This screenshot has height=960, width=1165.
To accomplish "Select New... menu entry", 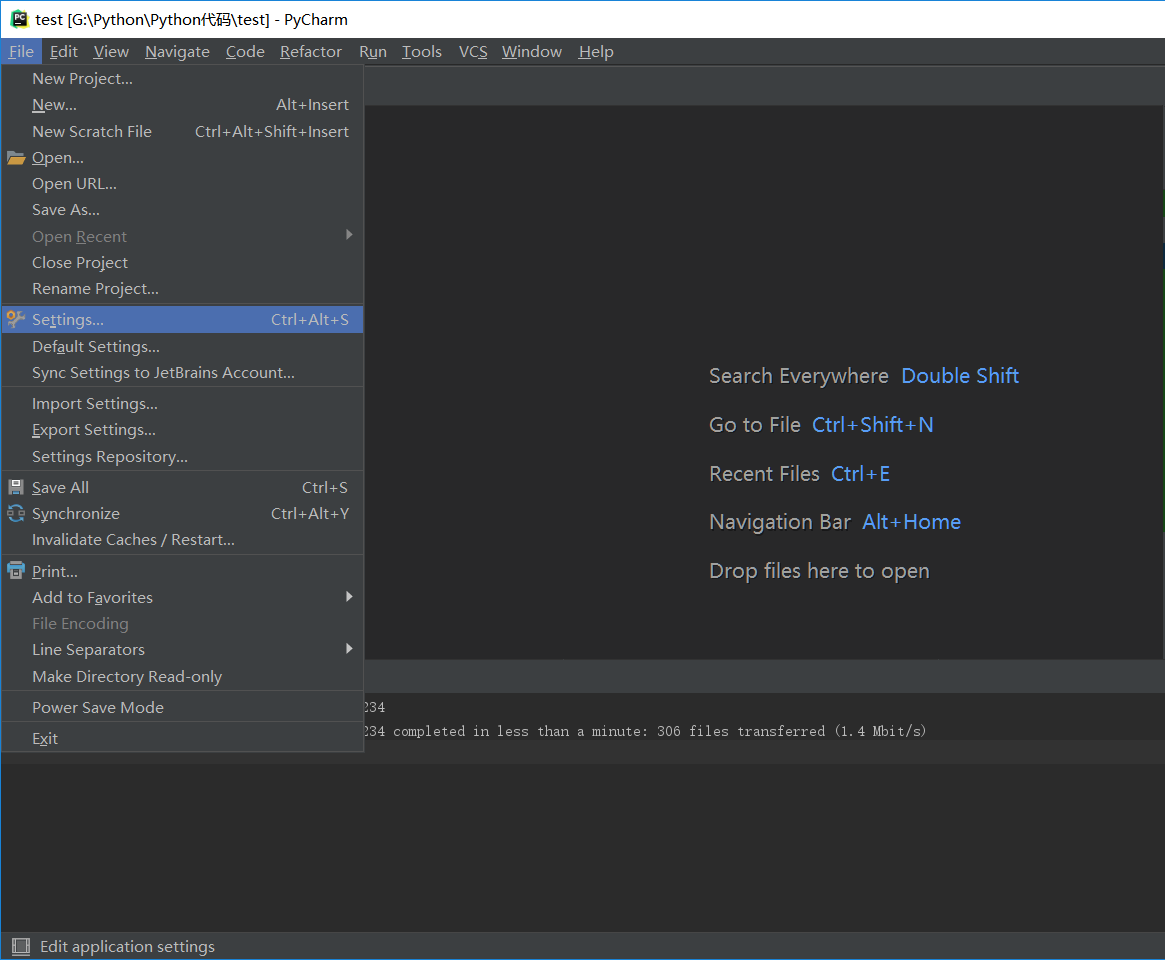I will (x=183, y=105).
